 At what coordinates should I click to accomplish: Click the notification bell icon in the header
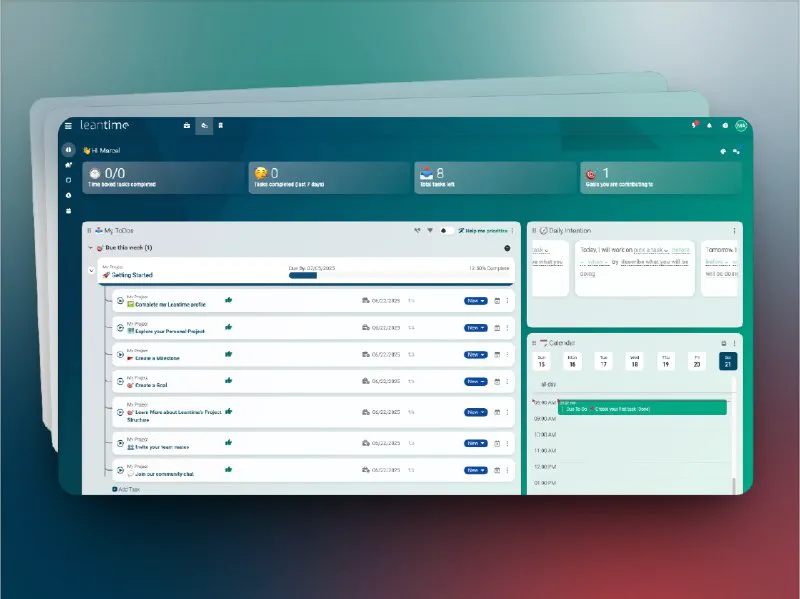(x=709, y=126)
